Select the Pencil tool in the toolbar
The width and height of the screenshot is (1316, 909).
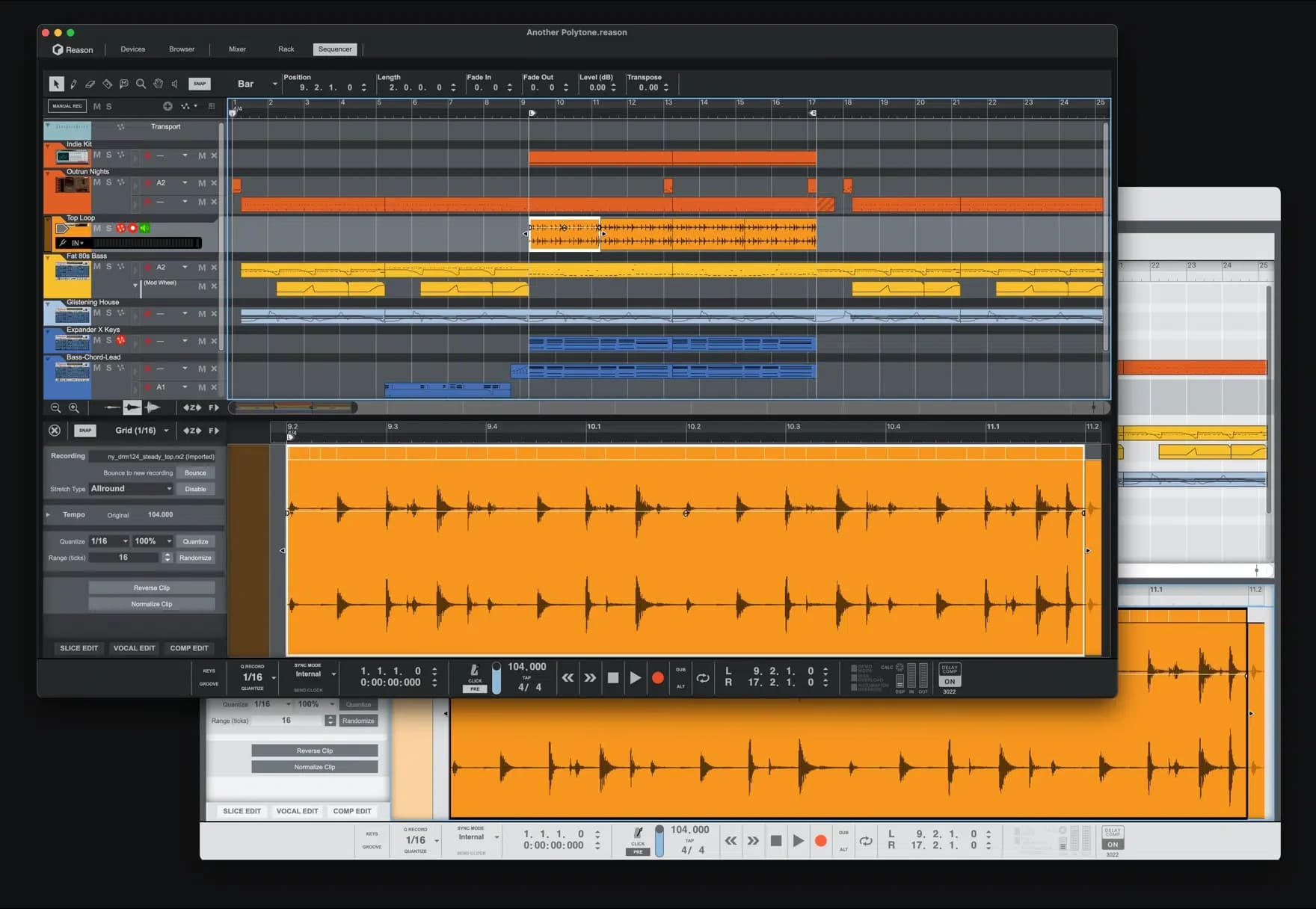pos(73,84)
